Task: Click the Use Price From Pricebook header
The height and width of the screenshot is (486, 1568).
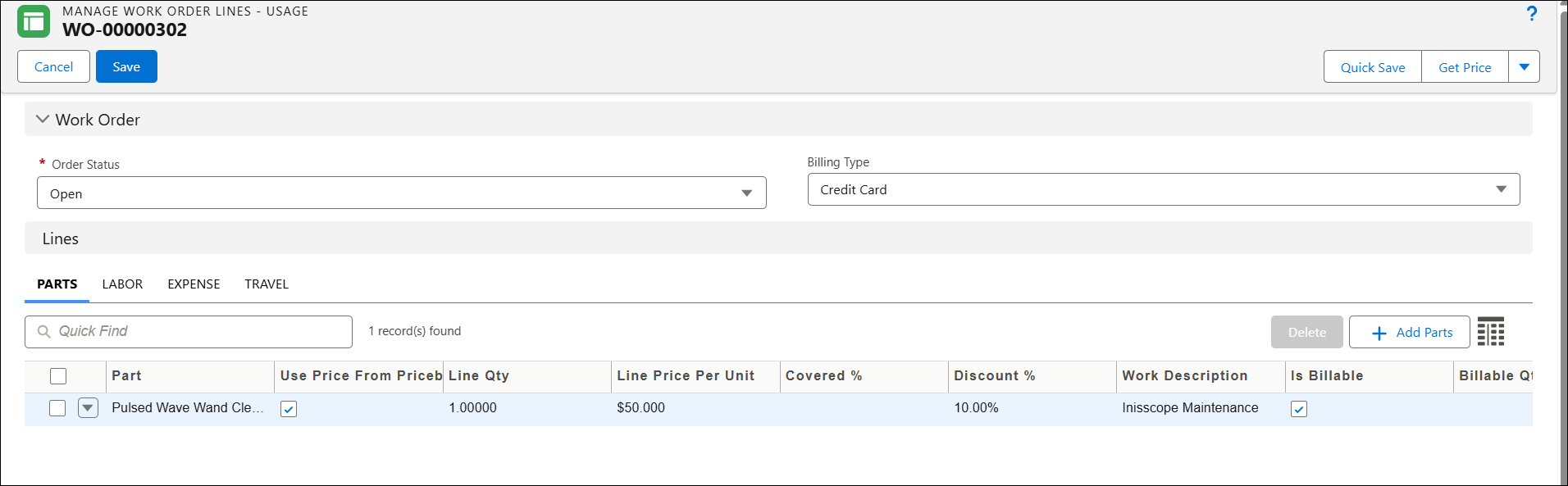Action: [x=359, y=376]
